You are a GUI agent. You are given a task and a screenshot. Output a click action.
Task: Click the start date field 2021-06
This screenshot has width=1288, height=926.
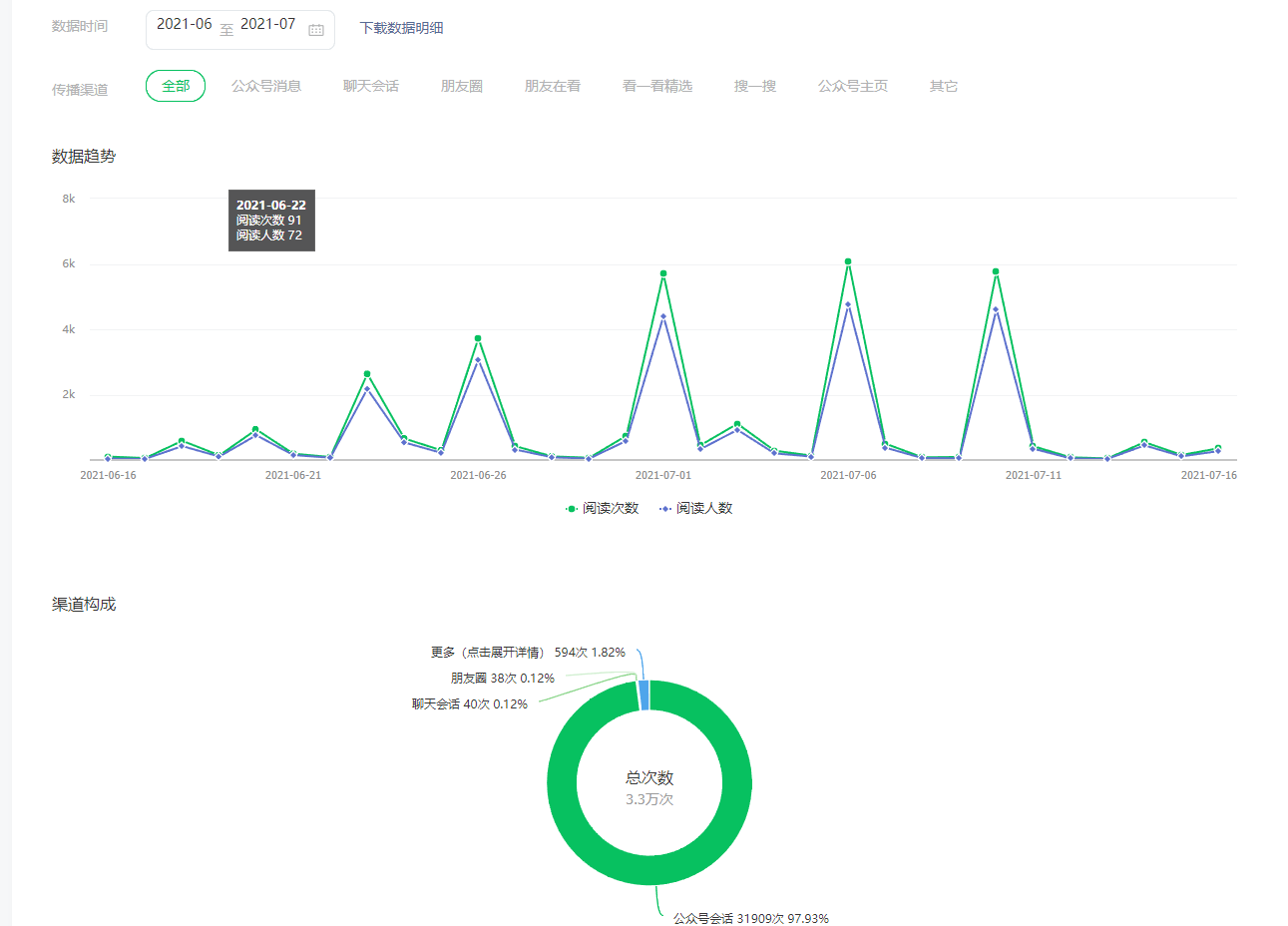pyautogui.click(x=185, y=25)
